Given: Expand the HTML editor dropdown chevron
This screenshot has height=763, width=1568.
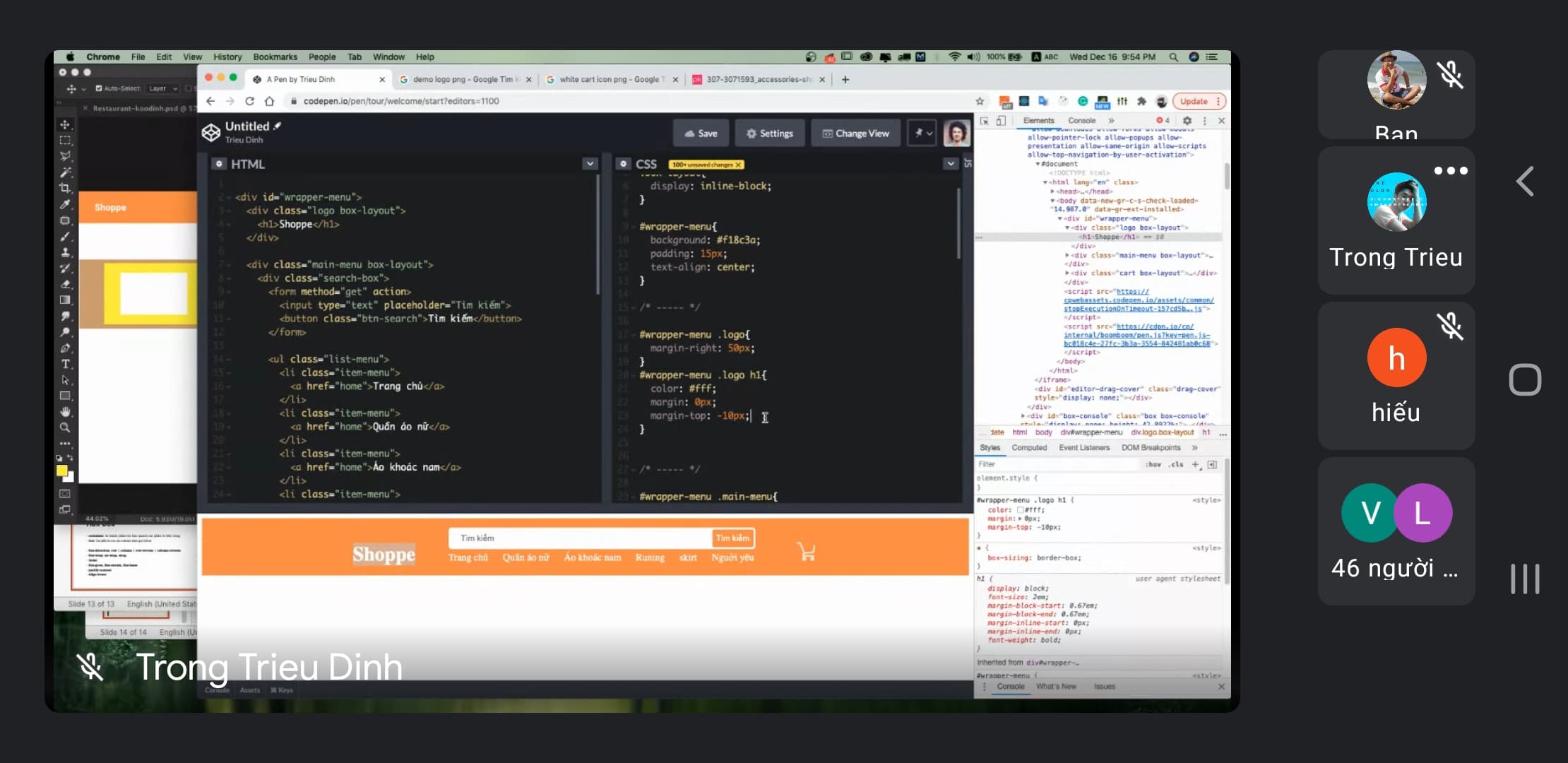Looking at the screenshot, I should click(x=590, y=164).
